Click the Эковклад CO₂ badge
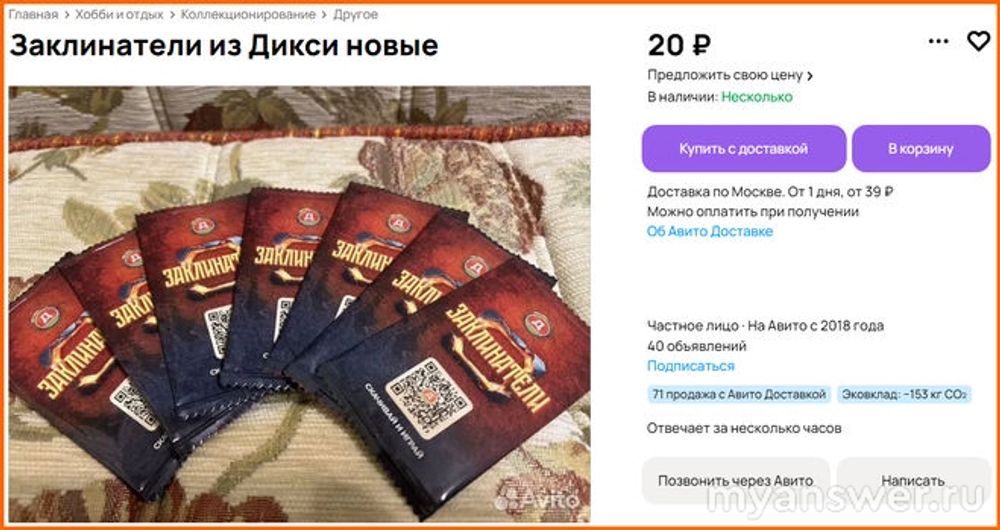The width and height of the screenshot is (1000, 530). coord(904,395)
